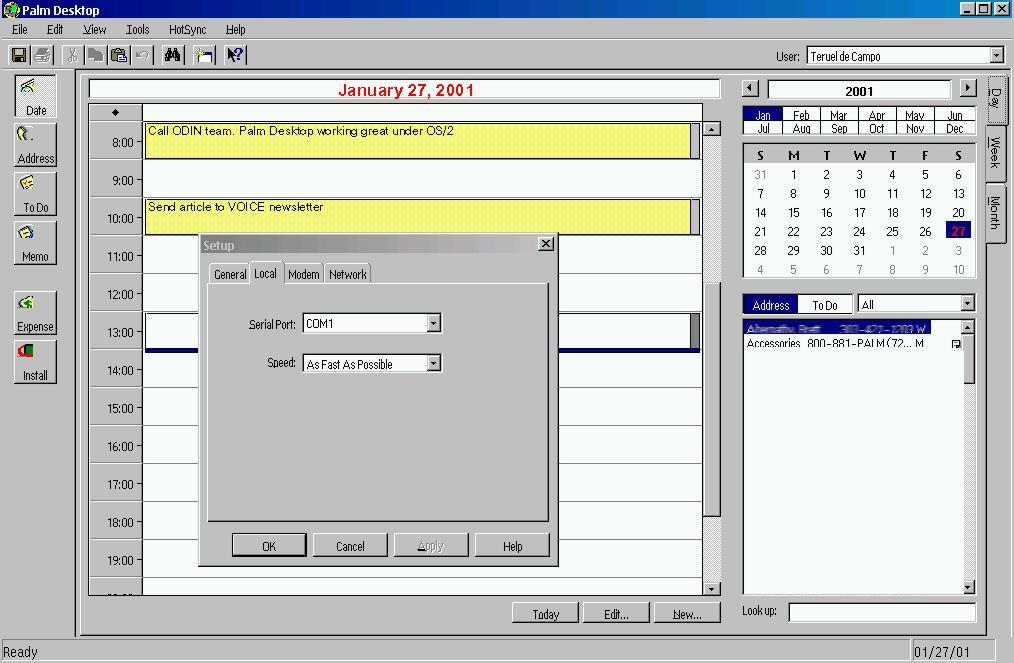The image size is (1014, 663).
Task: Select Jun in the month grid
Action: pos(955,114)
